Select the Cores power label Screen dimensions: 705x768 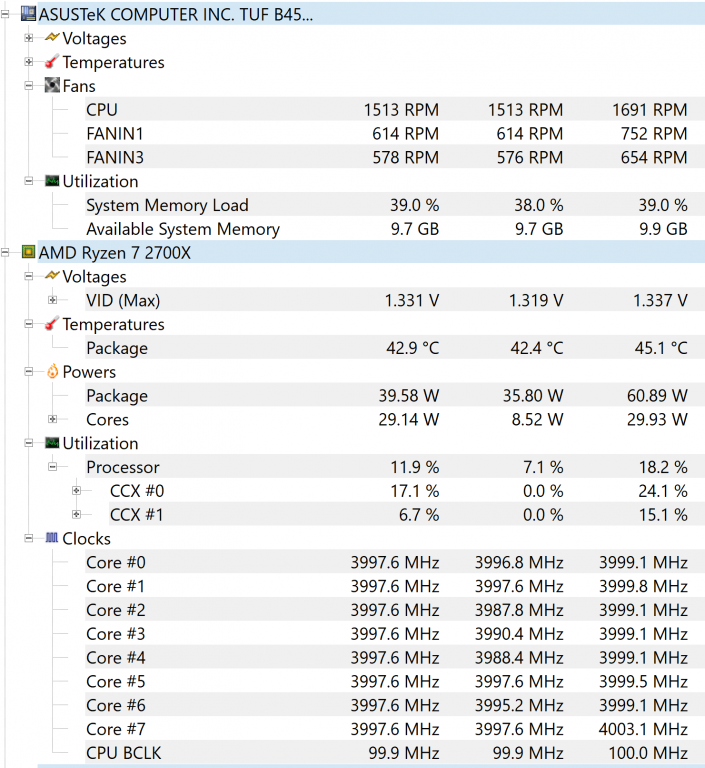(107, 419)
